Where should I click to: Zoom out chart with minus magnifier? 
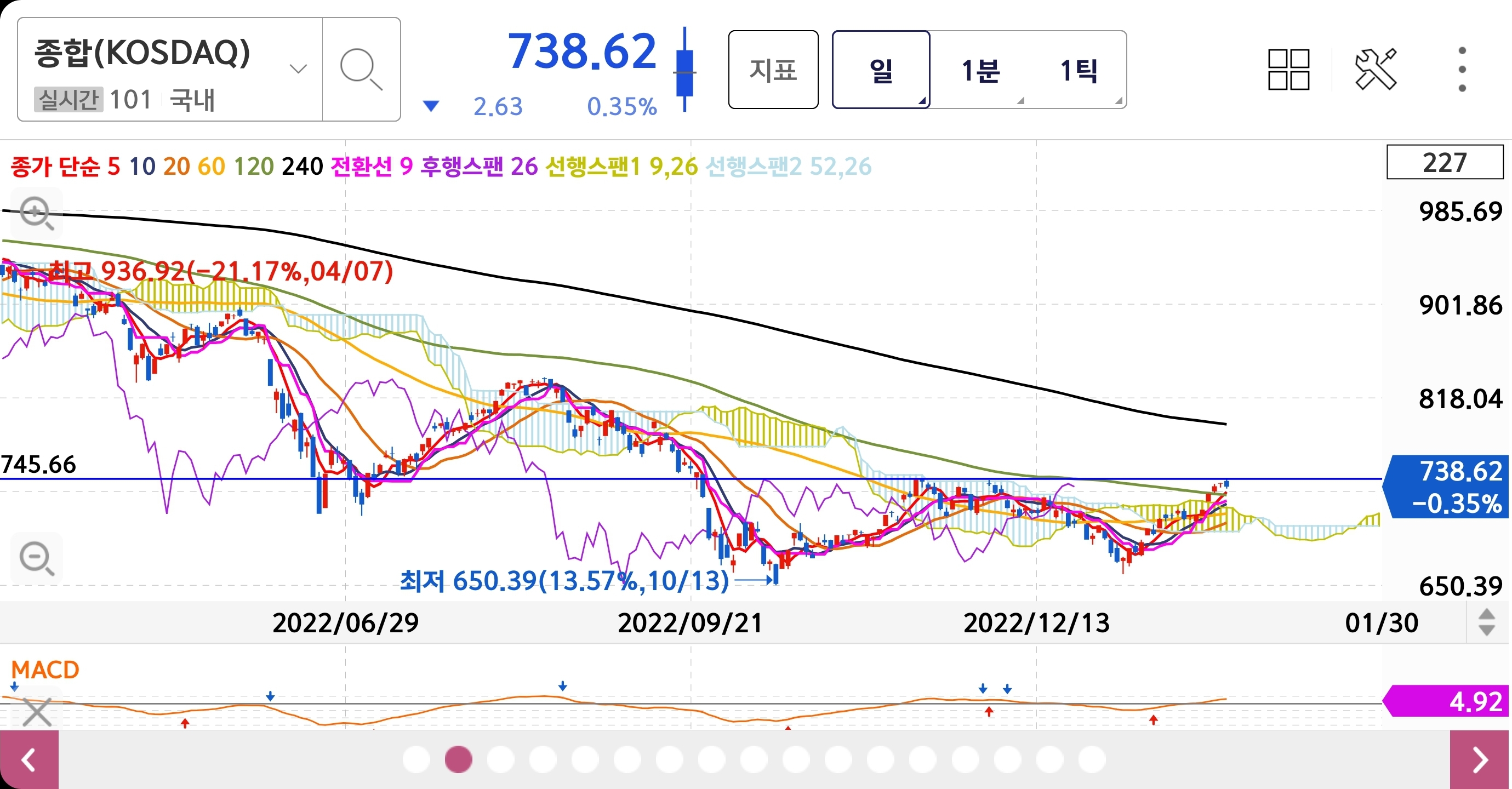coord(36,558)
